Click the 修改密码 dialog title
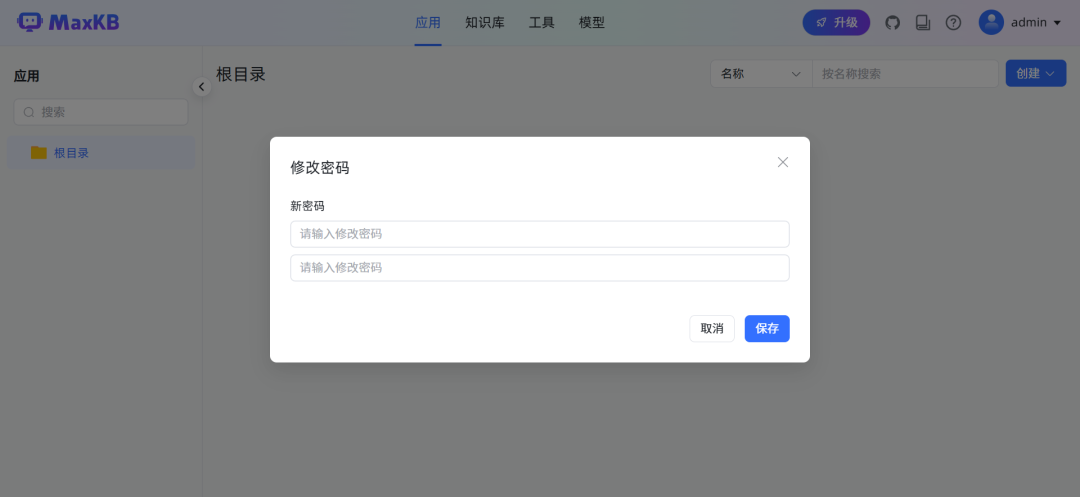 point(320,167)
